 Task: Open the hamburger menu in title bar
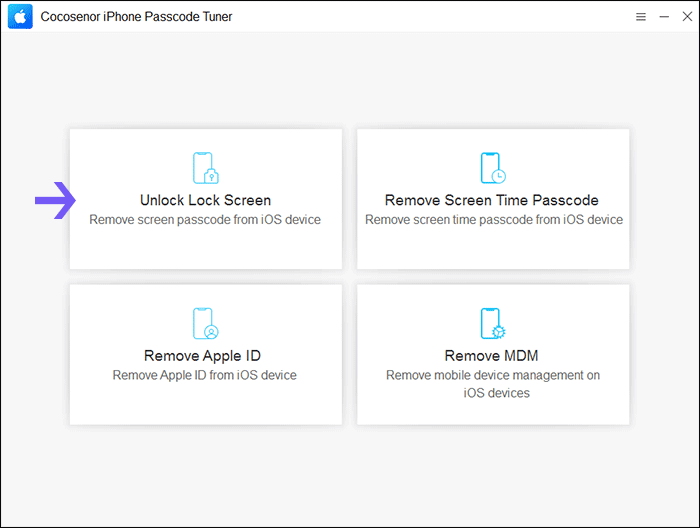point(641,17)
